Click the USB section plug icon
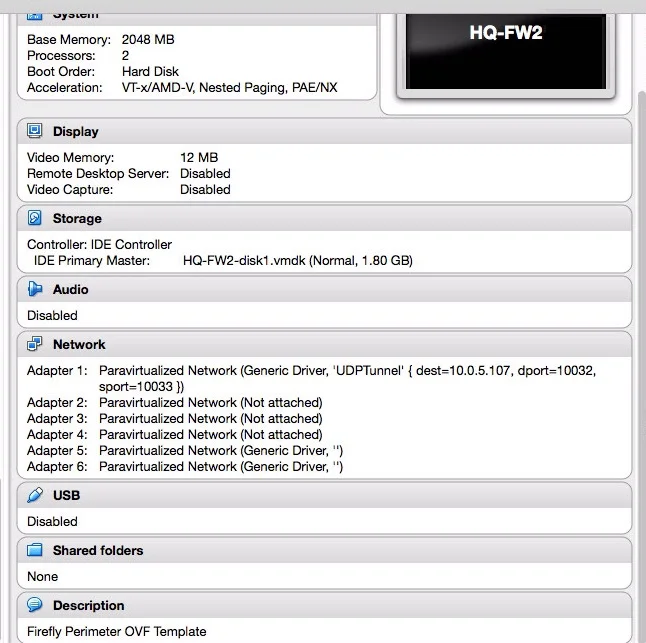This screenshot has height=643, width=646. [x=35, y=495]
